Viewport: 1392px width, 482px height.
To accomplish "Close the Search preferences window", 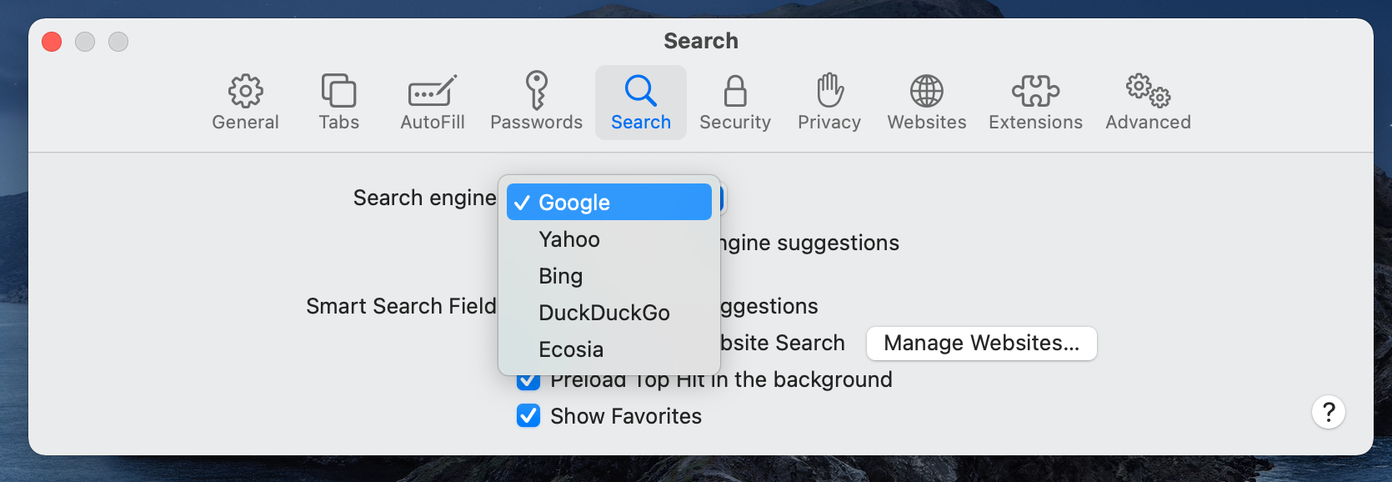I will 52,42.
